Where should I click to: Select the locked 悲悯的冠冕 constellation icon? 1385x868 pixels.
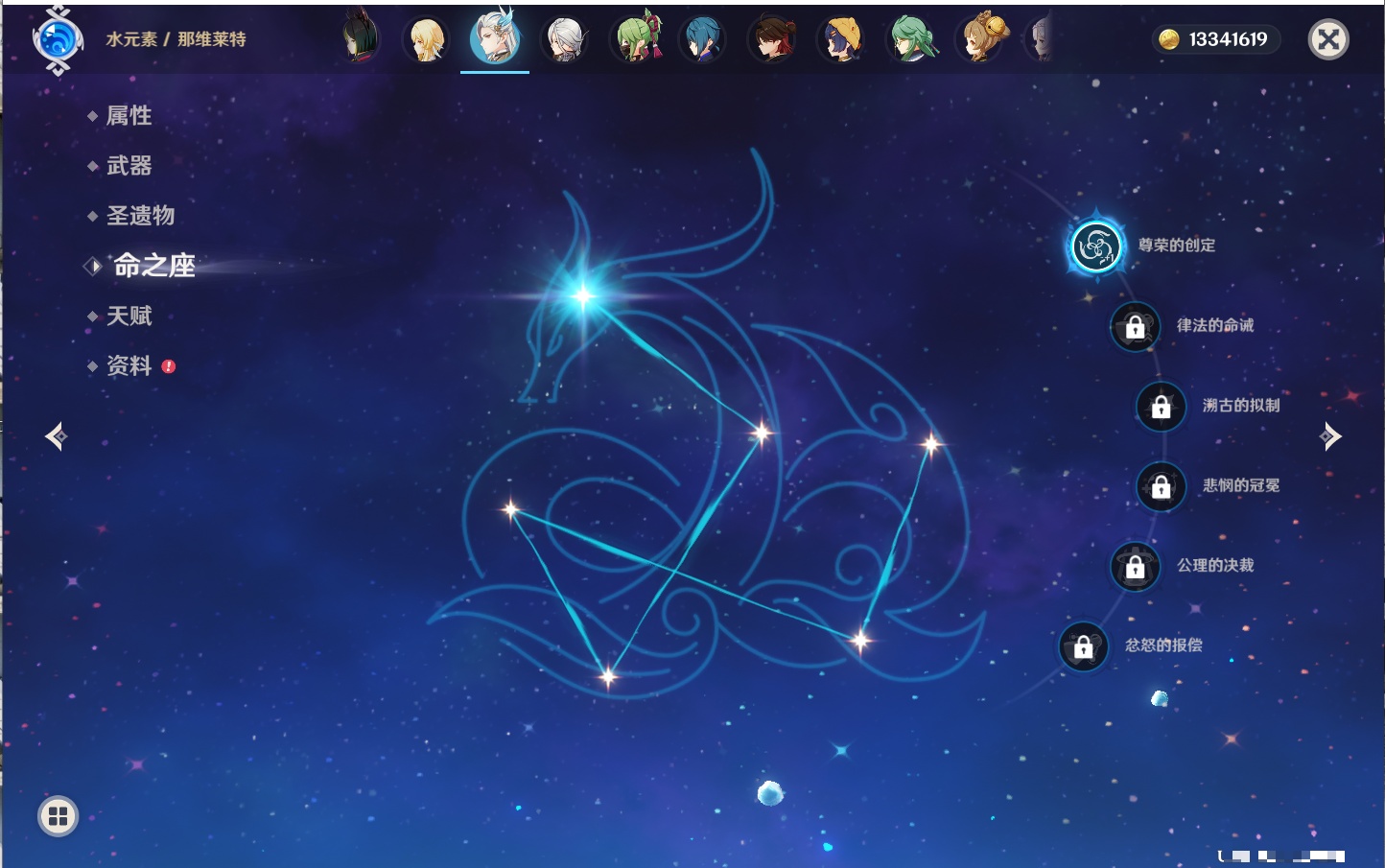point(1161,486)
